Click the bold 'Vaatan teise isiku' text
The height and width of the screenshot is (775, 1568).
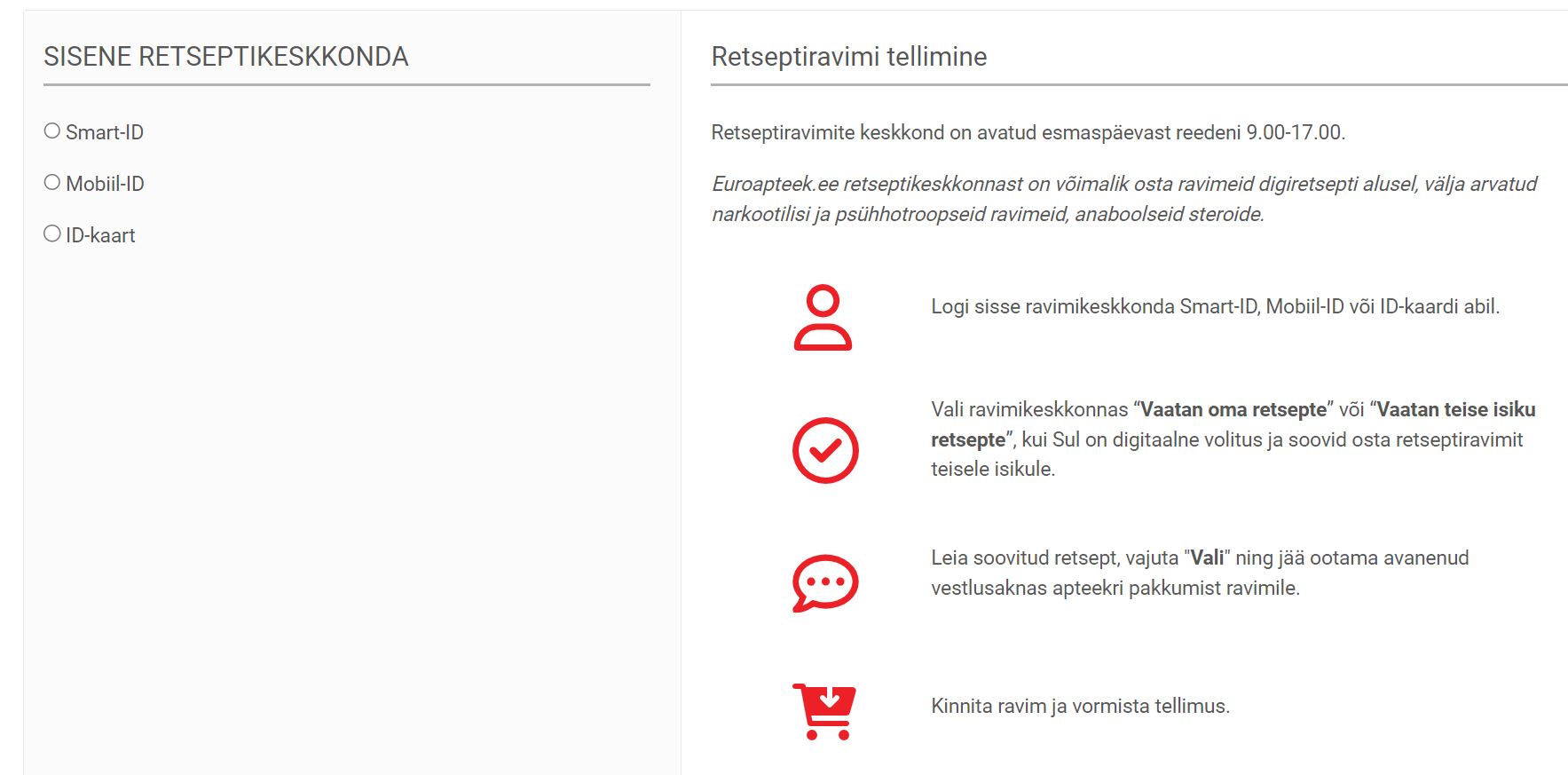tap(1456, 409)
